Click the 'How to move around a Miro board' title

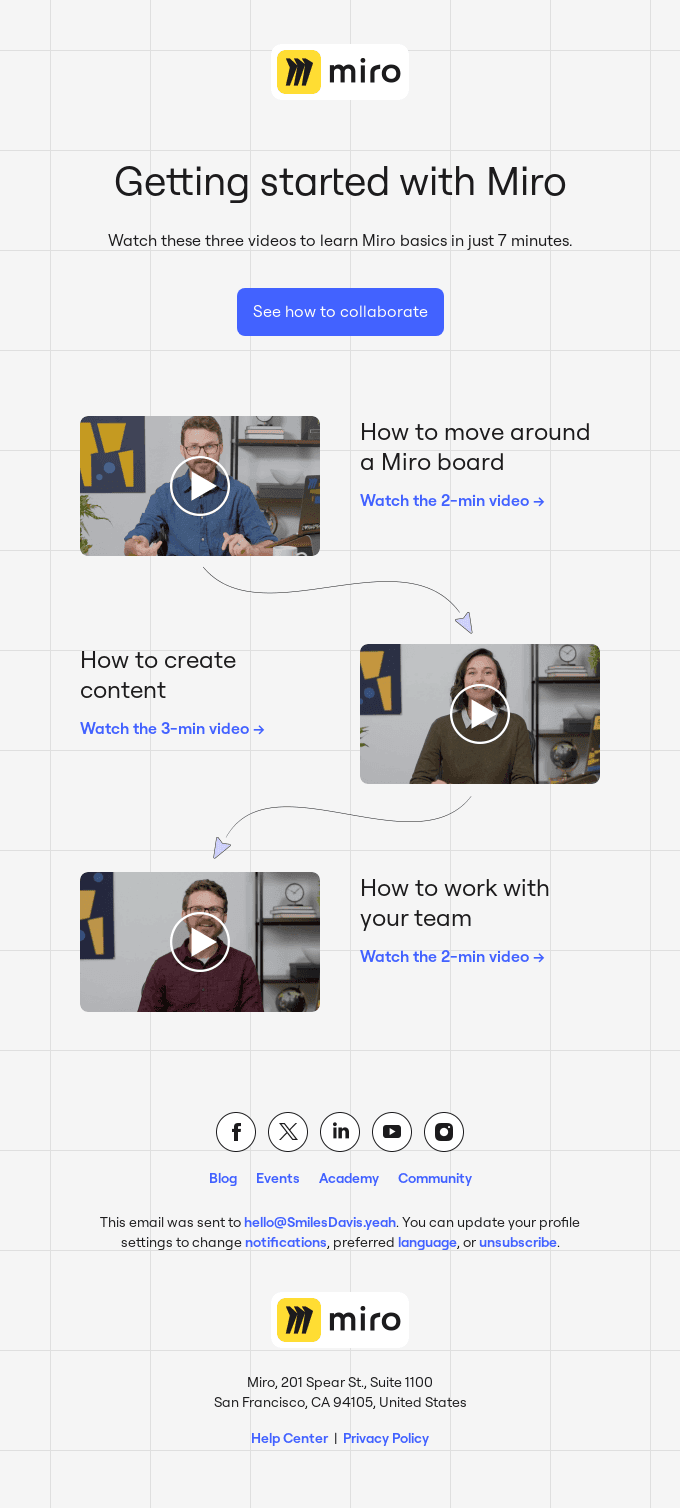[475, 447]
